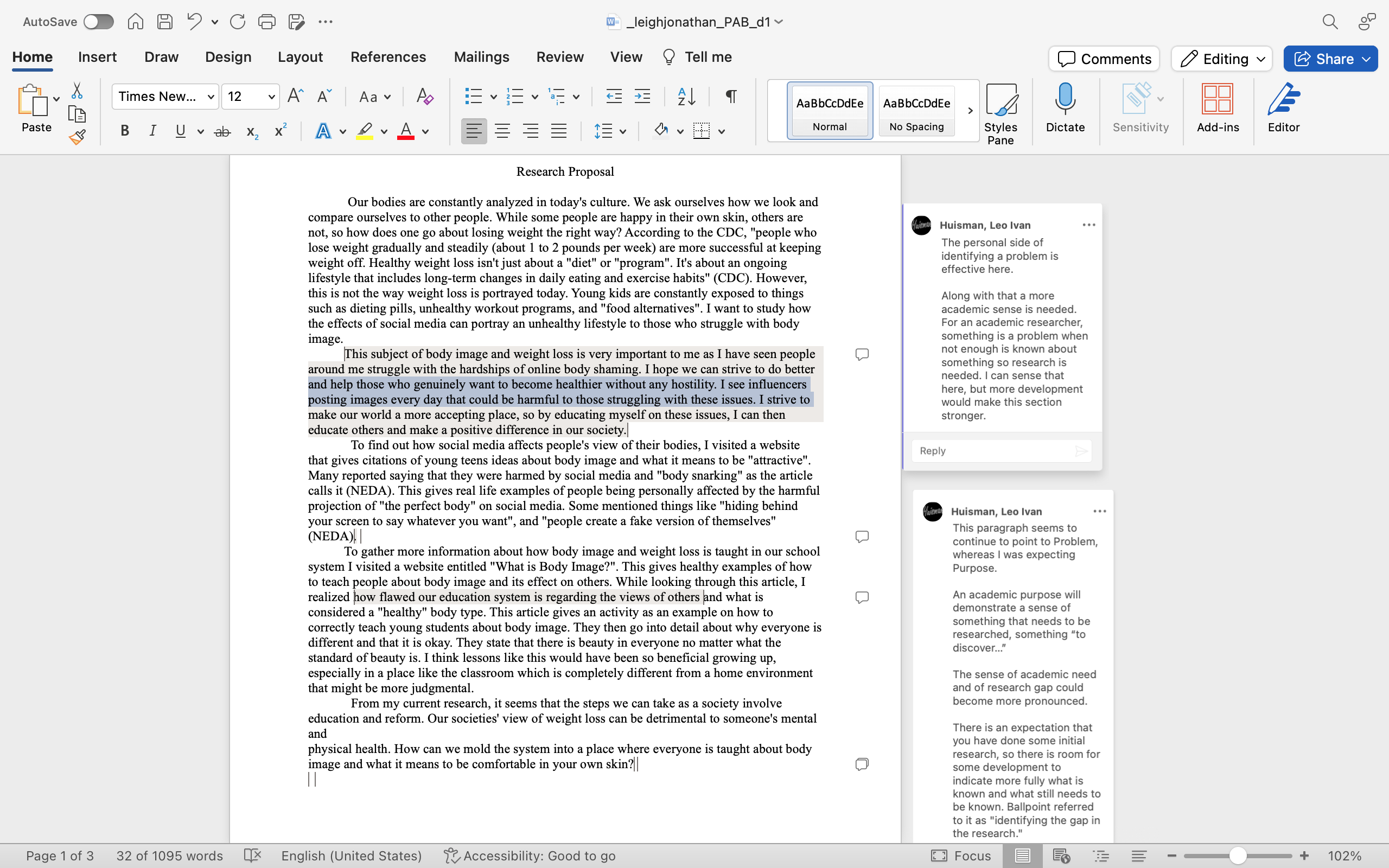Switch to the References ribbon tab
The width and height of the screenshot is (1389, 868).
388,57
